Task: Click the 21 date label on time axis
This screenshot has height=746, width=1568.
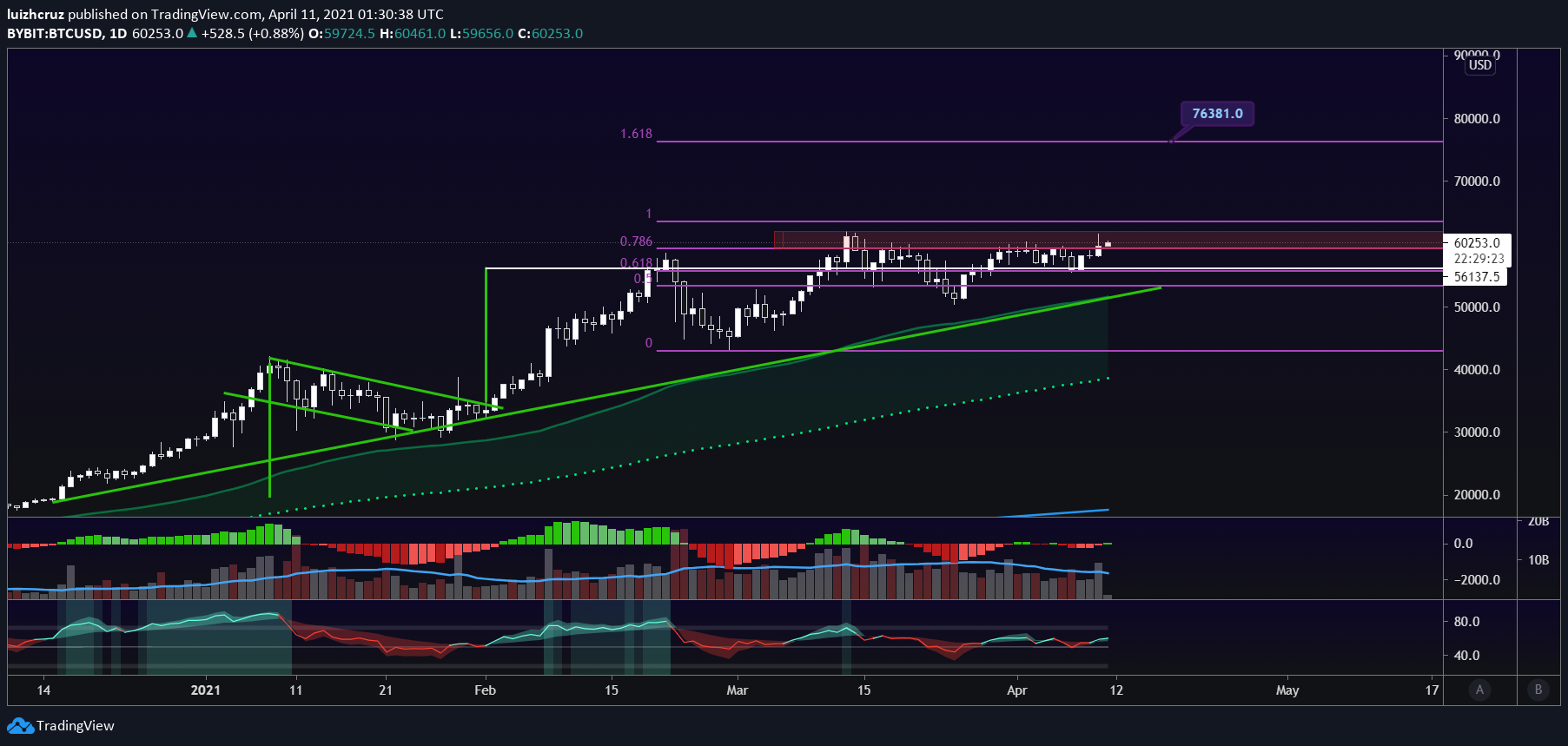Action: point(386,690)
